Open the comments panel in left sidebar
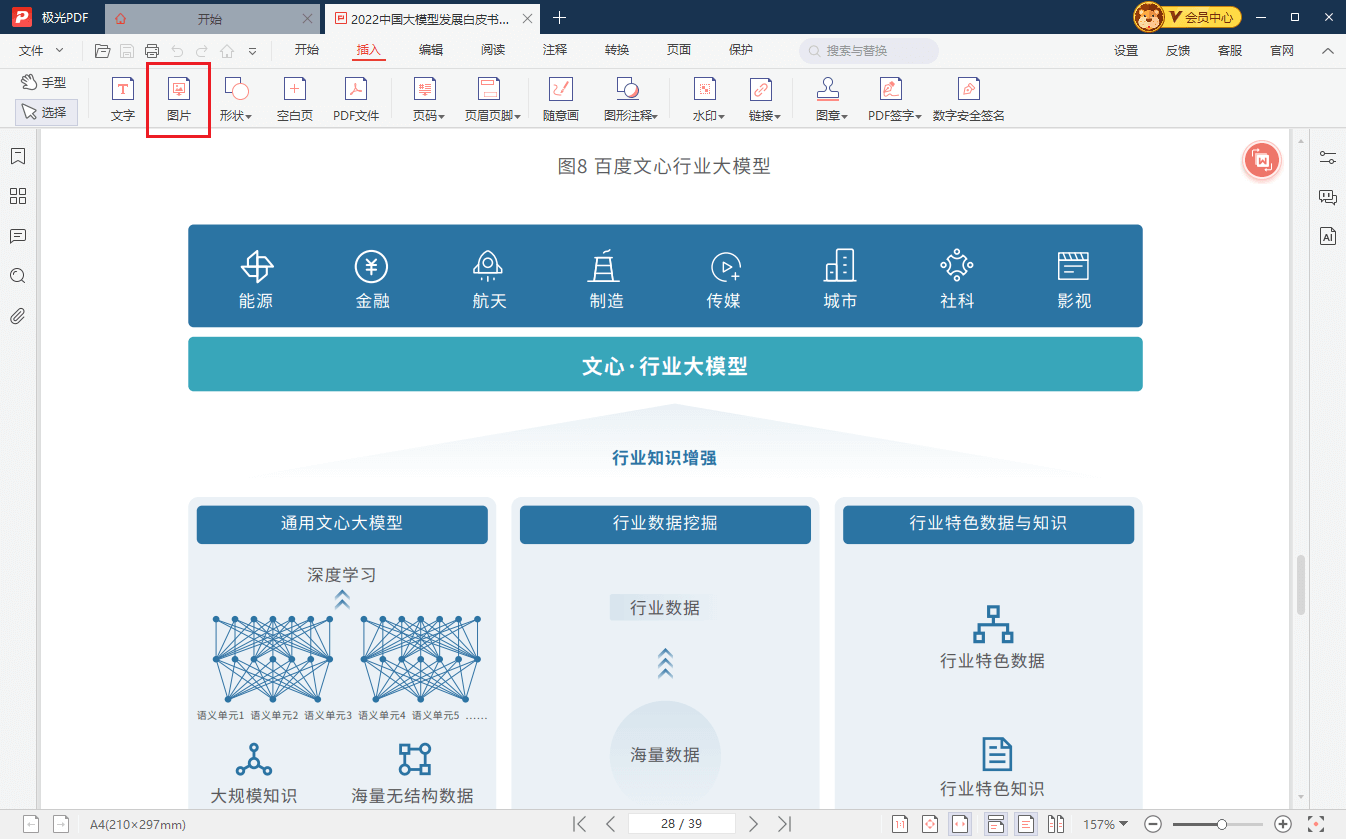 [x=17, y=236]
